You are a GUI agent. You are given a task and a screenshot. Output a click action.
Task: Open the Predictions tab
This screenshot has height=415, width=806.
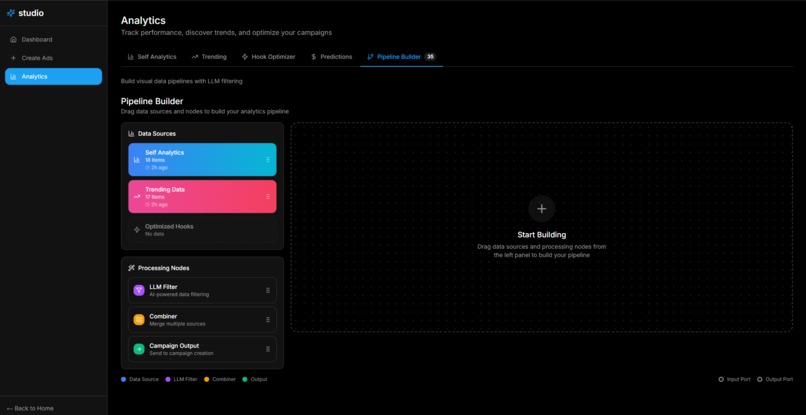coord(332,57)
